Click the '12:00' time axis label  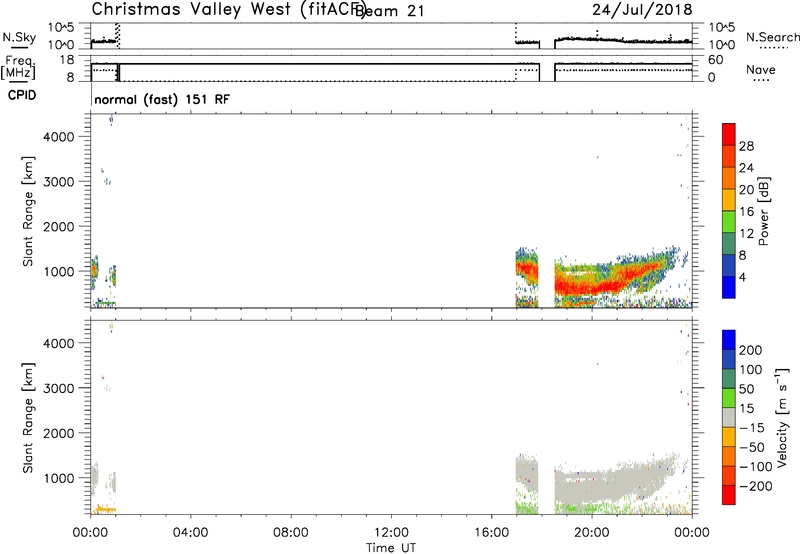(391, 533)
